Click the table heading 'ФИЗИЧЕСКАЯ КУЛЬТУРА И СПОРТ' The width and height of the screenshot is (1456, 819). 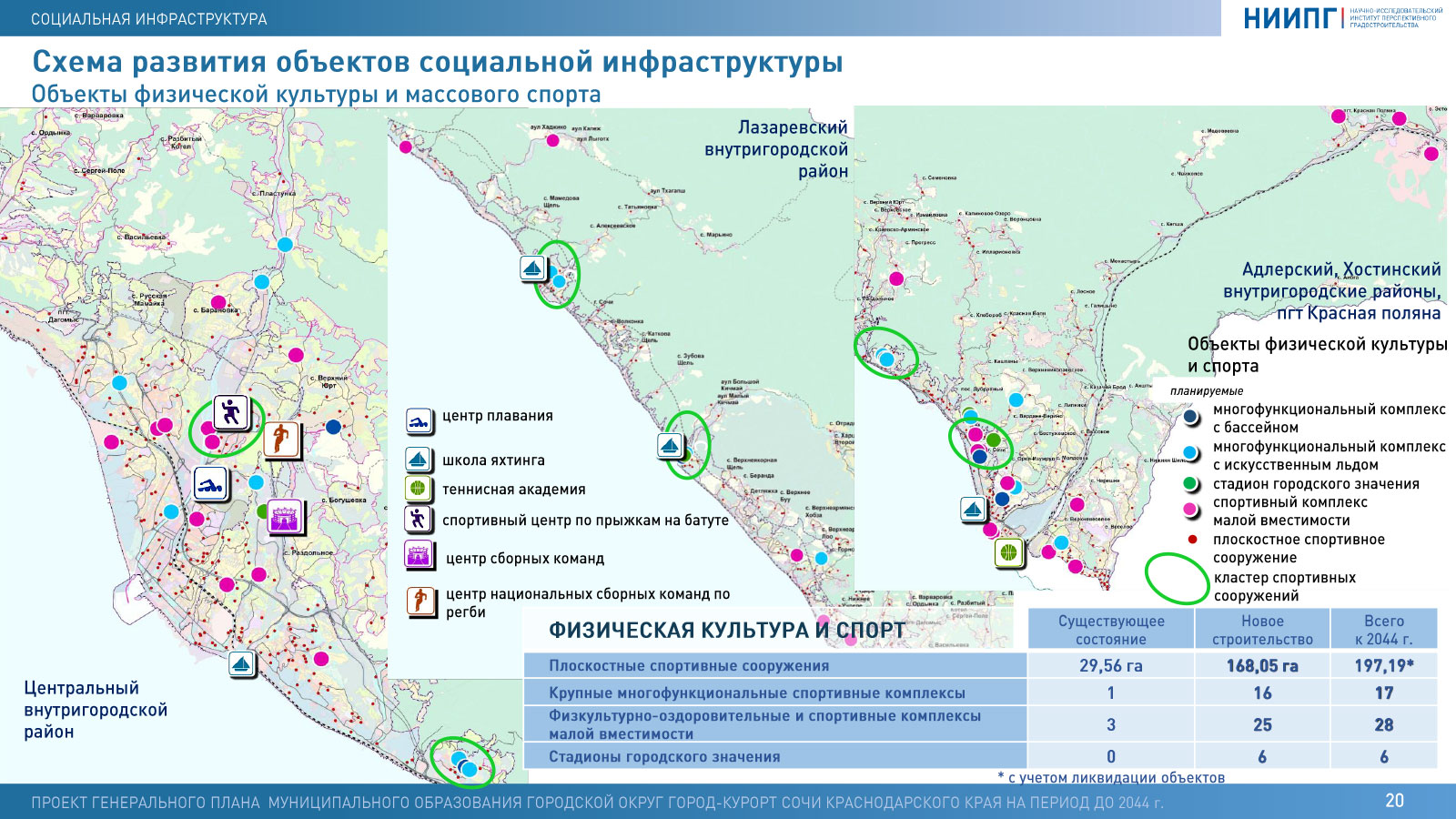click(x=727, y=631)
